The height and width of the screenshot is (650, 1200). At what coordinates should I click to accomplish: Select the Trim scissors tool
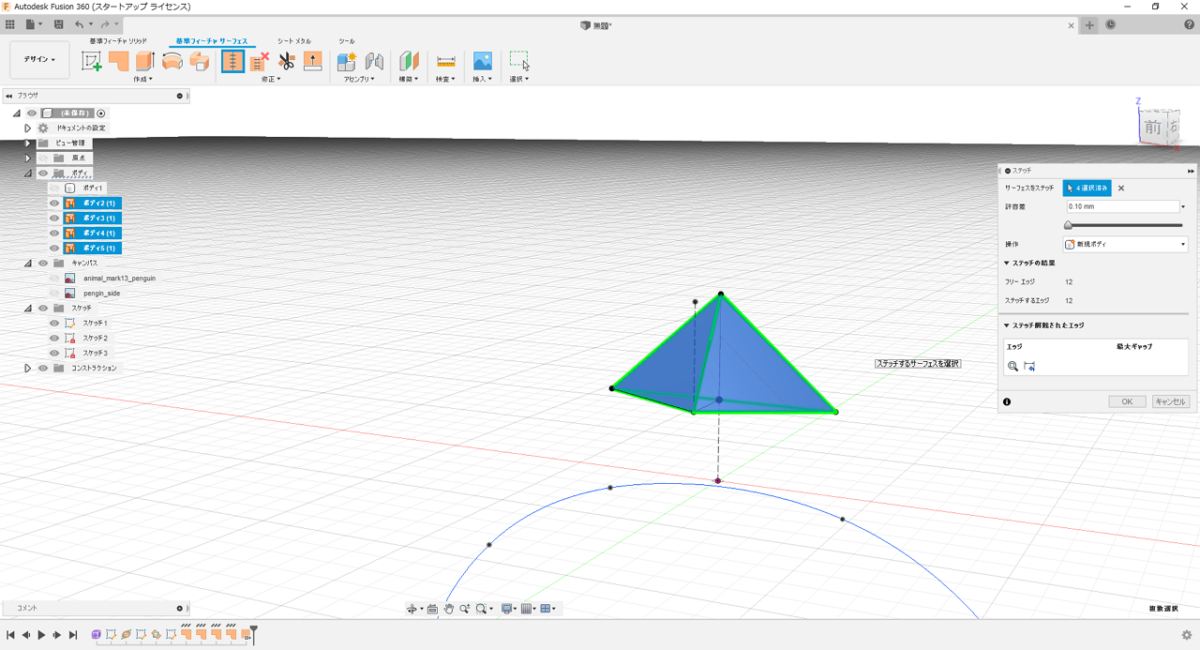click(287, 61)
